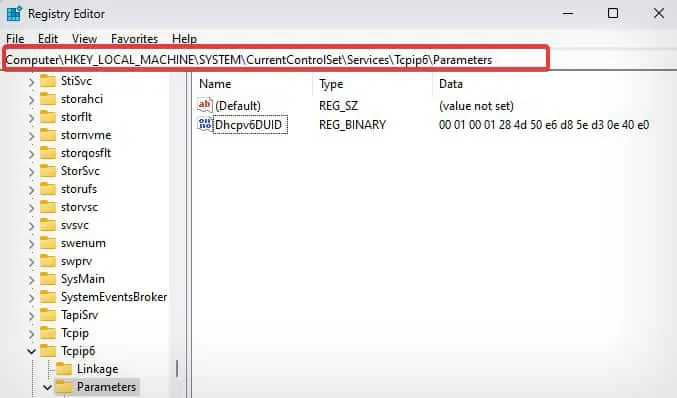Expand the SystemEventsBroker key chevron

(31, 297)
